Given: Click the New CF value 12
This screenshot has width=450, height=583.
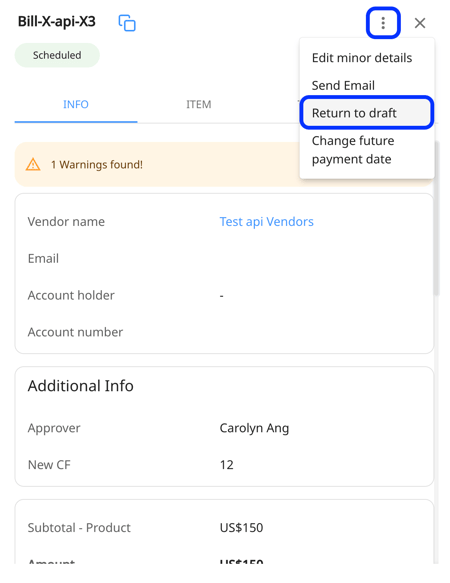Looking at the screenshot, I should coord(226,465).
